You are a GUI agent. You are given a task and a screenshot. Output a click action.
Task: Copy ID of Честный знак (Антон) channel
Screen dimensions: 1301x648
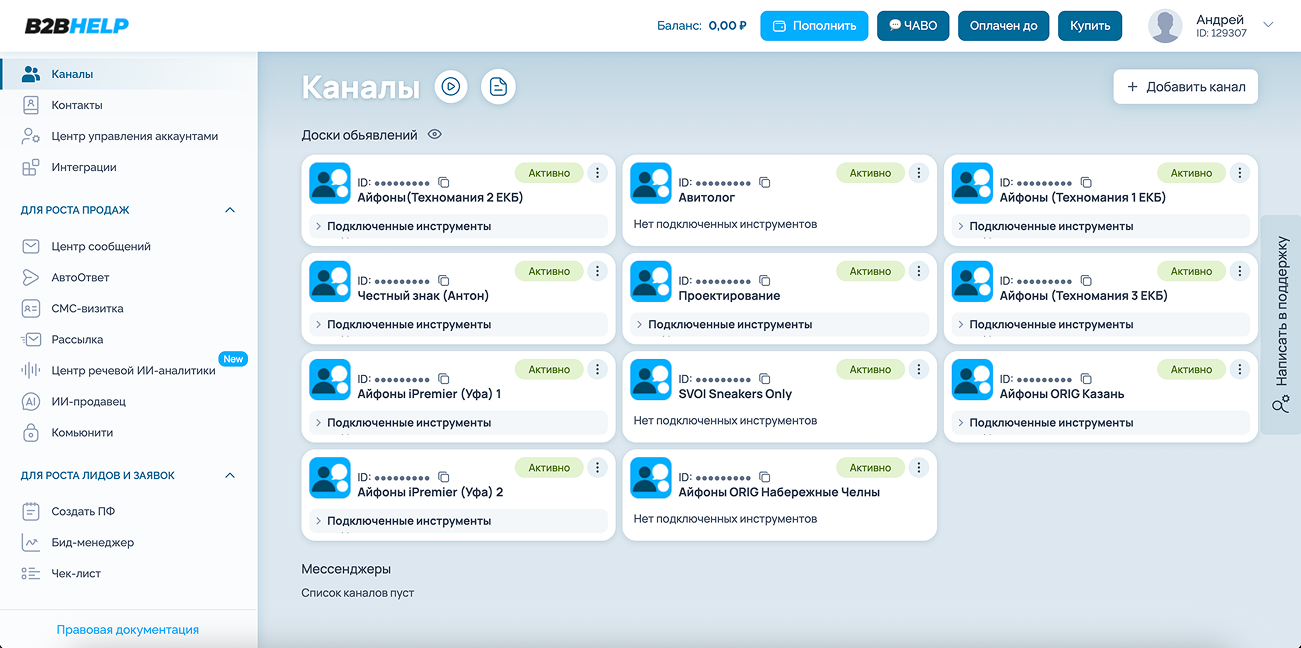pyautogui.click(x=444, y=281)
